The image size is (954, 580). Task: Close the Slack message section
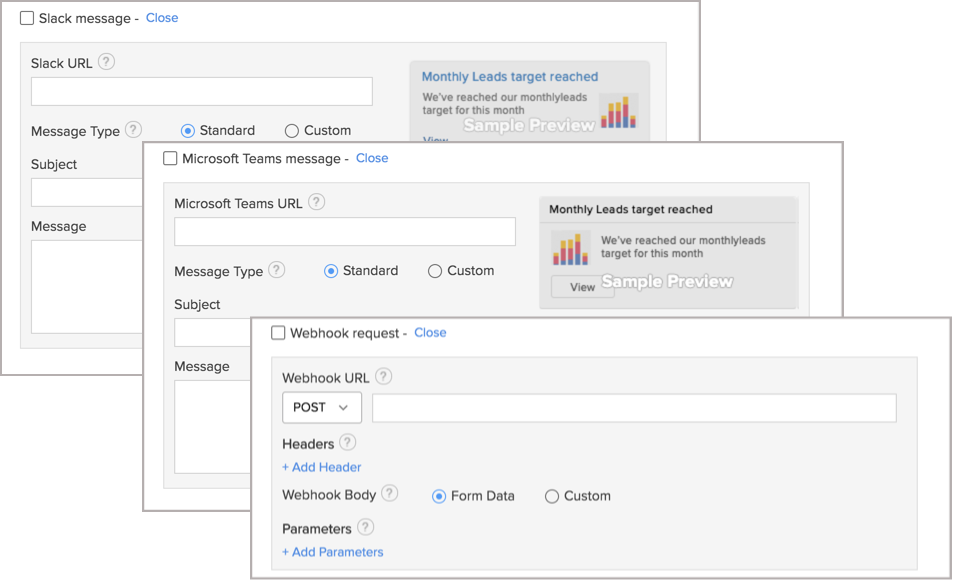161,17
